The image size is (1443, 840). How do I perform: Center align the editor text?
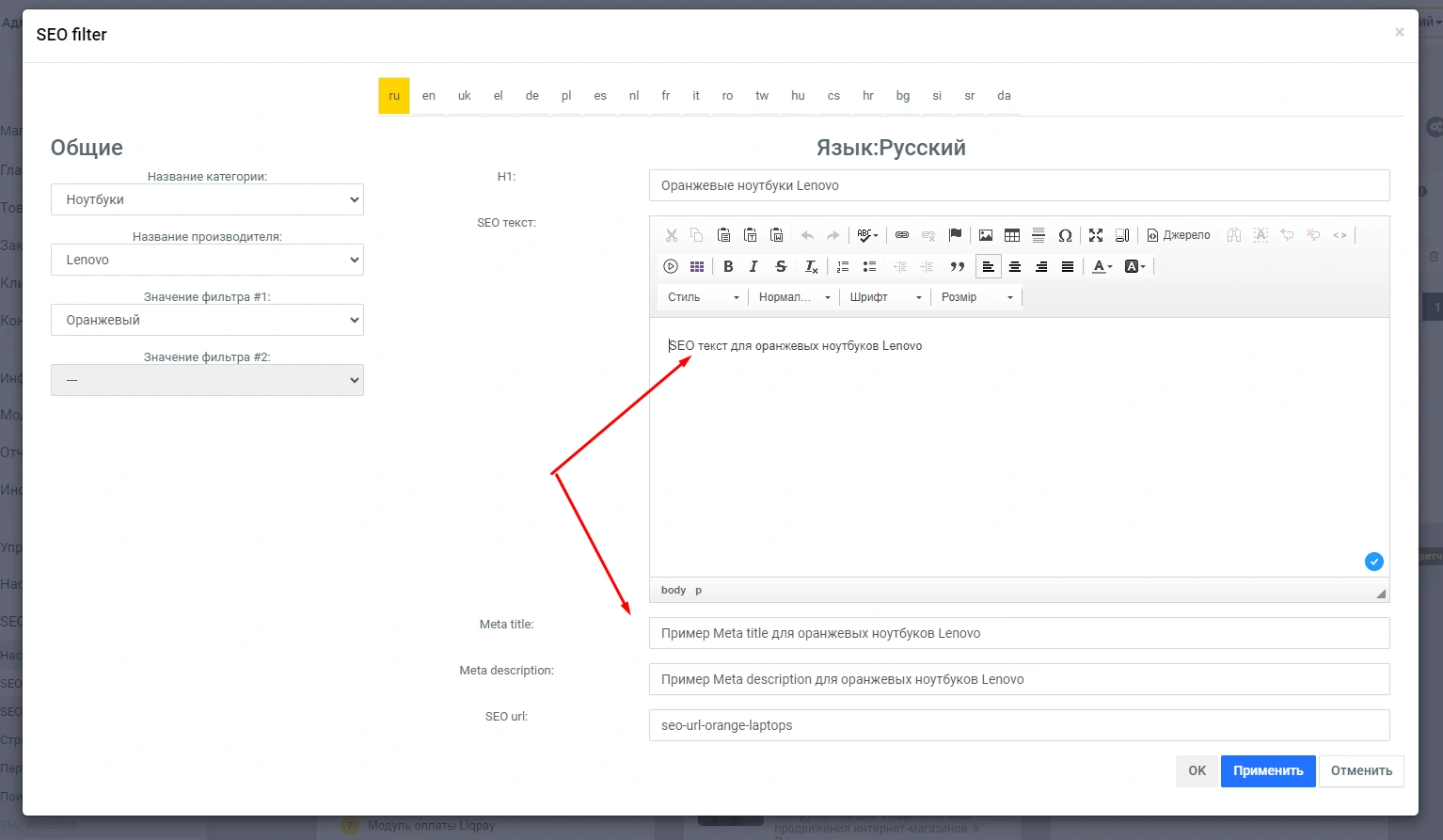pos(1015,267)
